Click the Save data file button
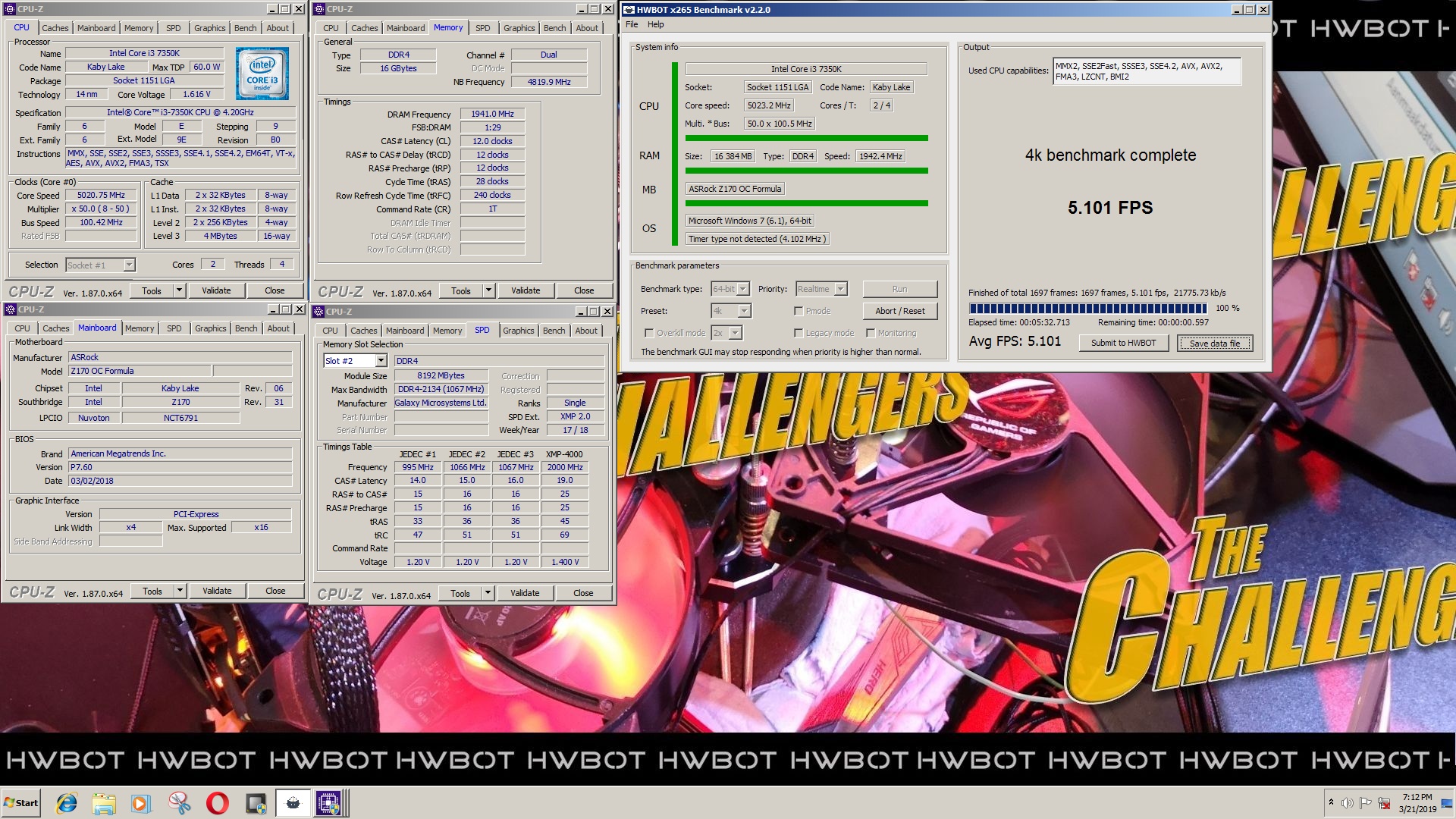This screenshot has width=1456, height=819. click(x=1215, y=343)
